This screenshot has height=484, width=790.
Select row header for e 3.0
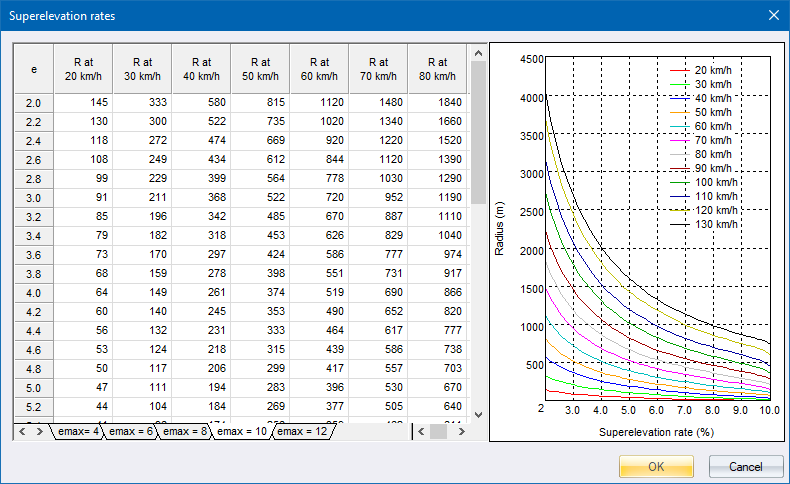click(33, 198)
